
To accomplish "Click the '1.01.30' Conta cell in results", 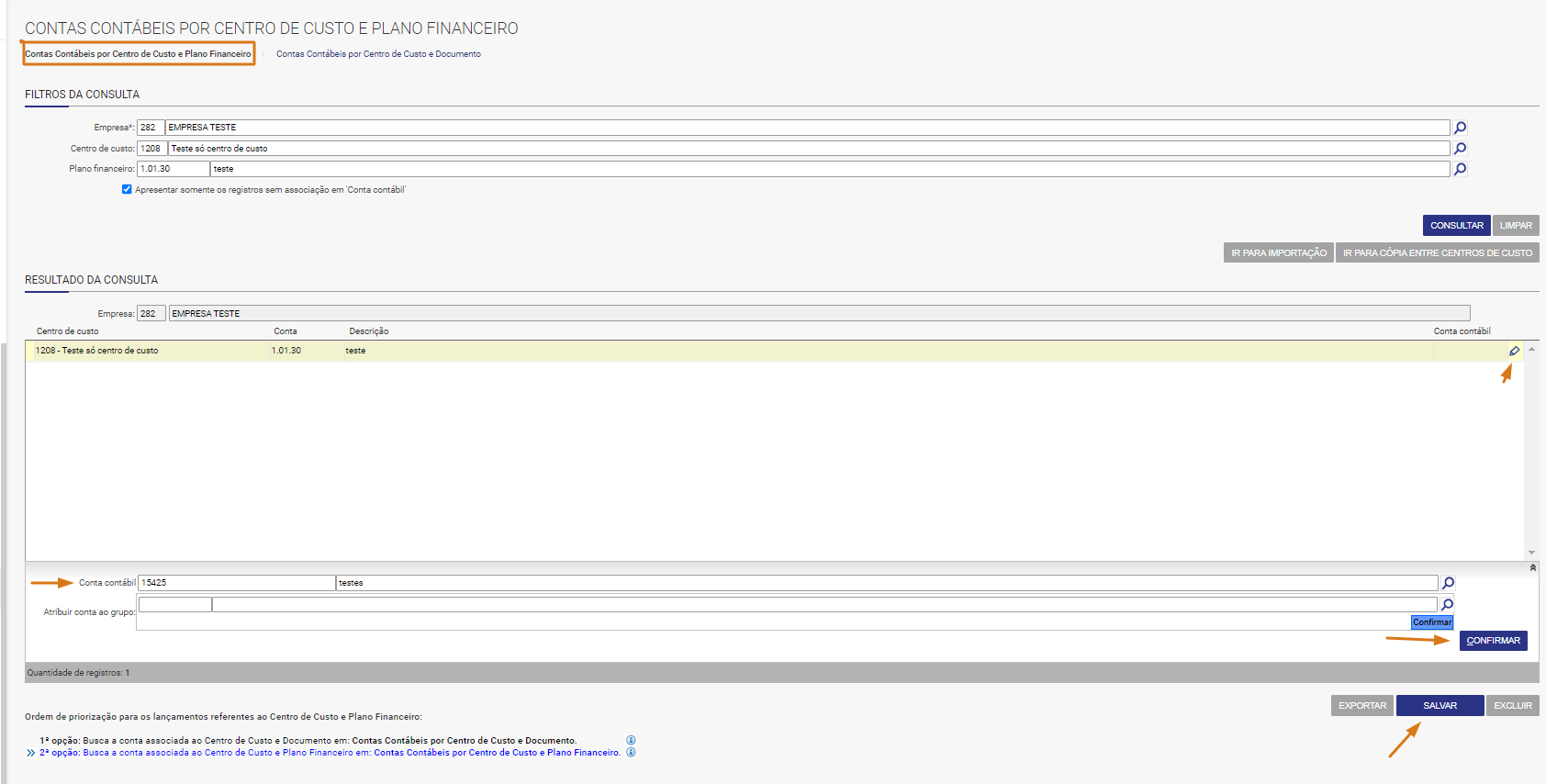I will coord(286,351).
